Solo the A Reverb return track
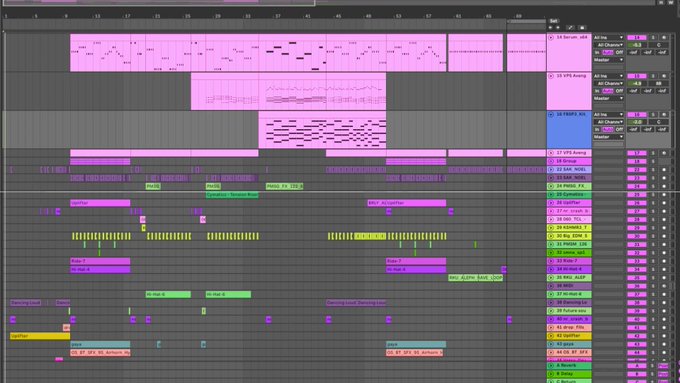Image resolution: width=680 pixels, height=383 pixels. (652, 366)
